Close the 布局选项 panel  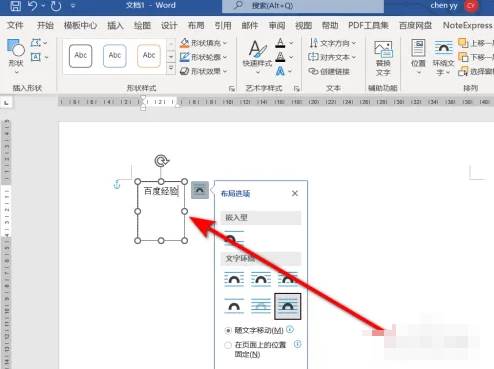pos(295,193)
